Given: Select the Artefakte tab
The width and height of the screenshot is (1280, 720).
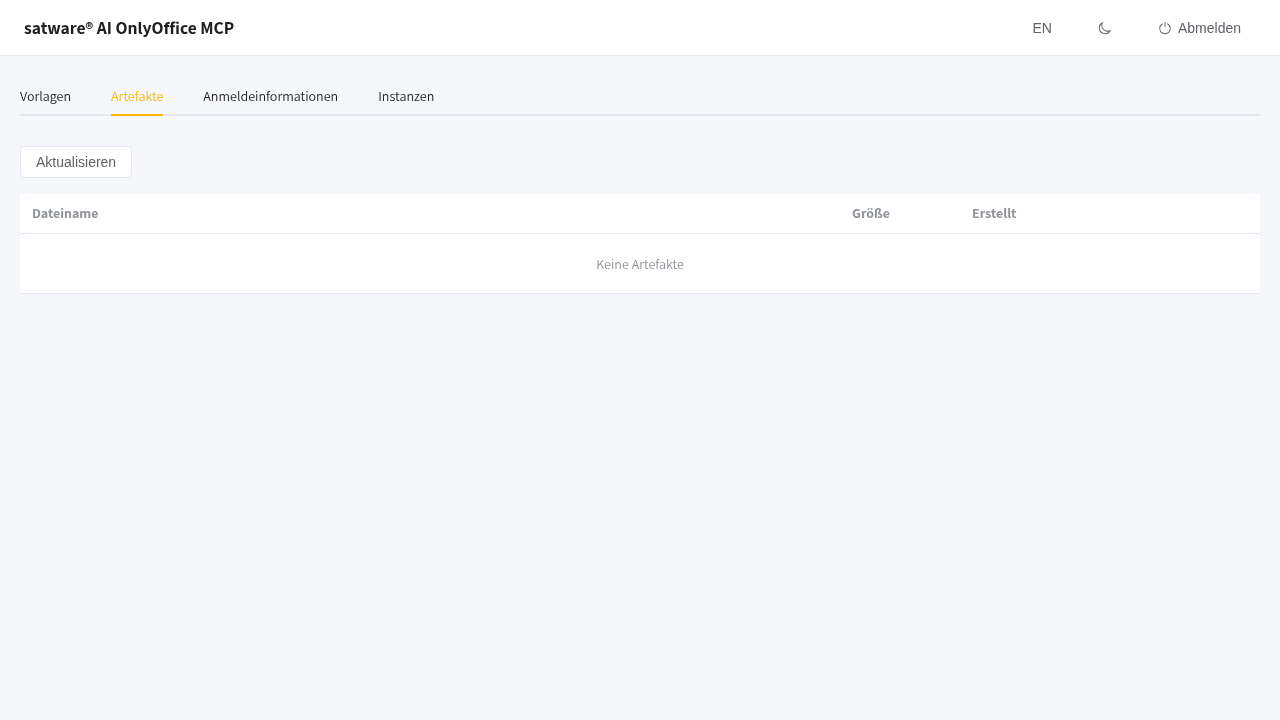Looking at the screenshot, I should [x=137, y=96].
